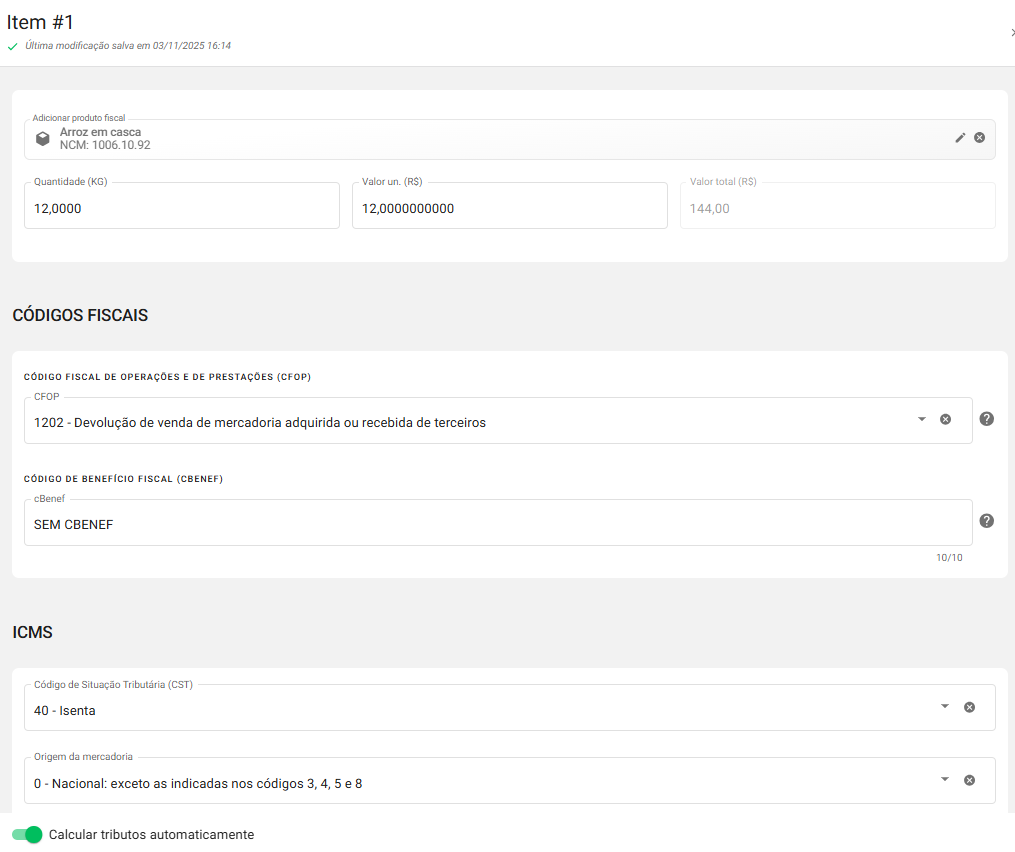The width and height of the screenshot is (1015, 852).
Task: Click the green saved checkmark icon
Action: [12, 47]
